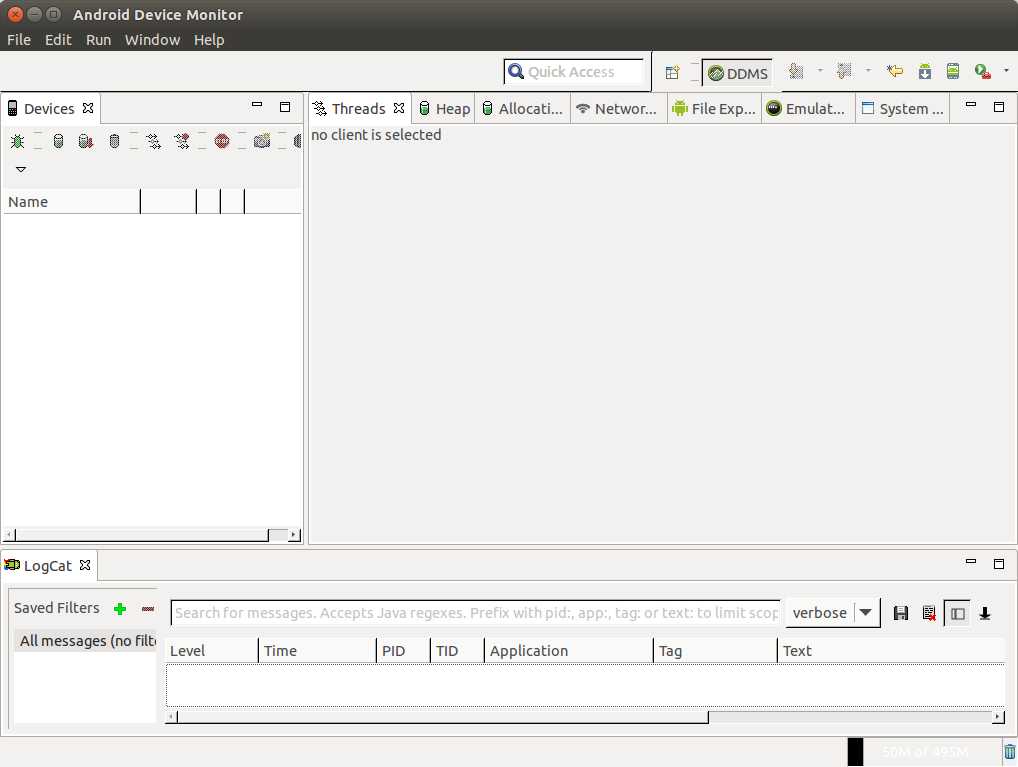
Task: Click the Screen Capture camera icon
Action: pos(262,141)
